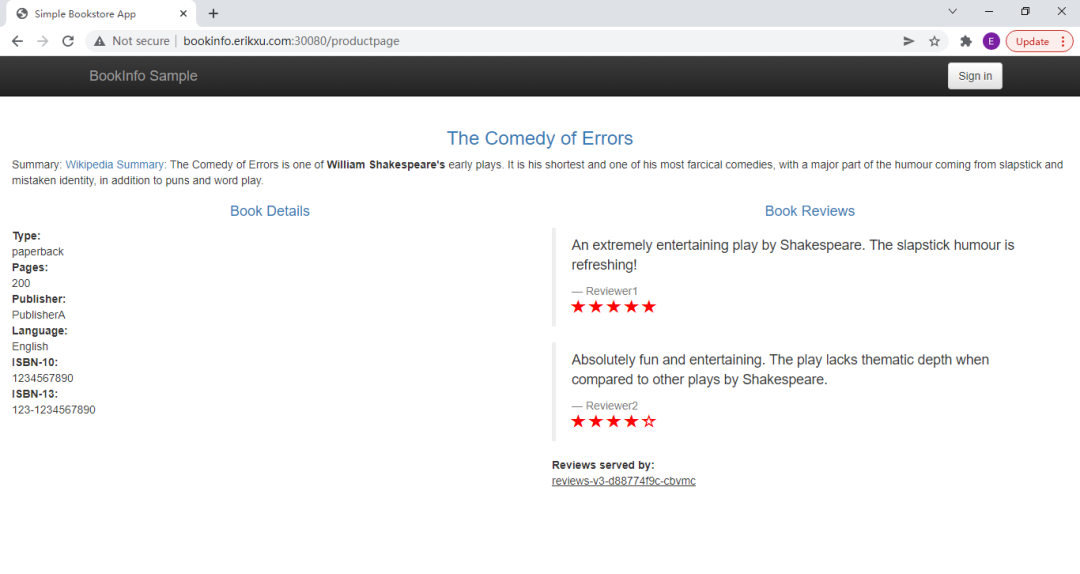Screen dimensions: 1080x574
Task: Click the BookInfo Sample navbar brand
Action: (x=143, y=76)
